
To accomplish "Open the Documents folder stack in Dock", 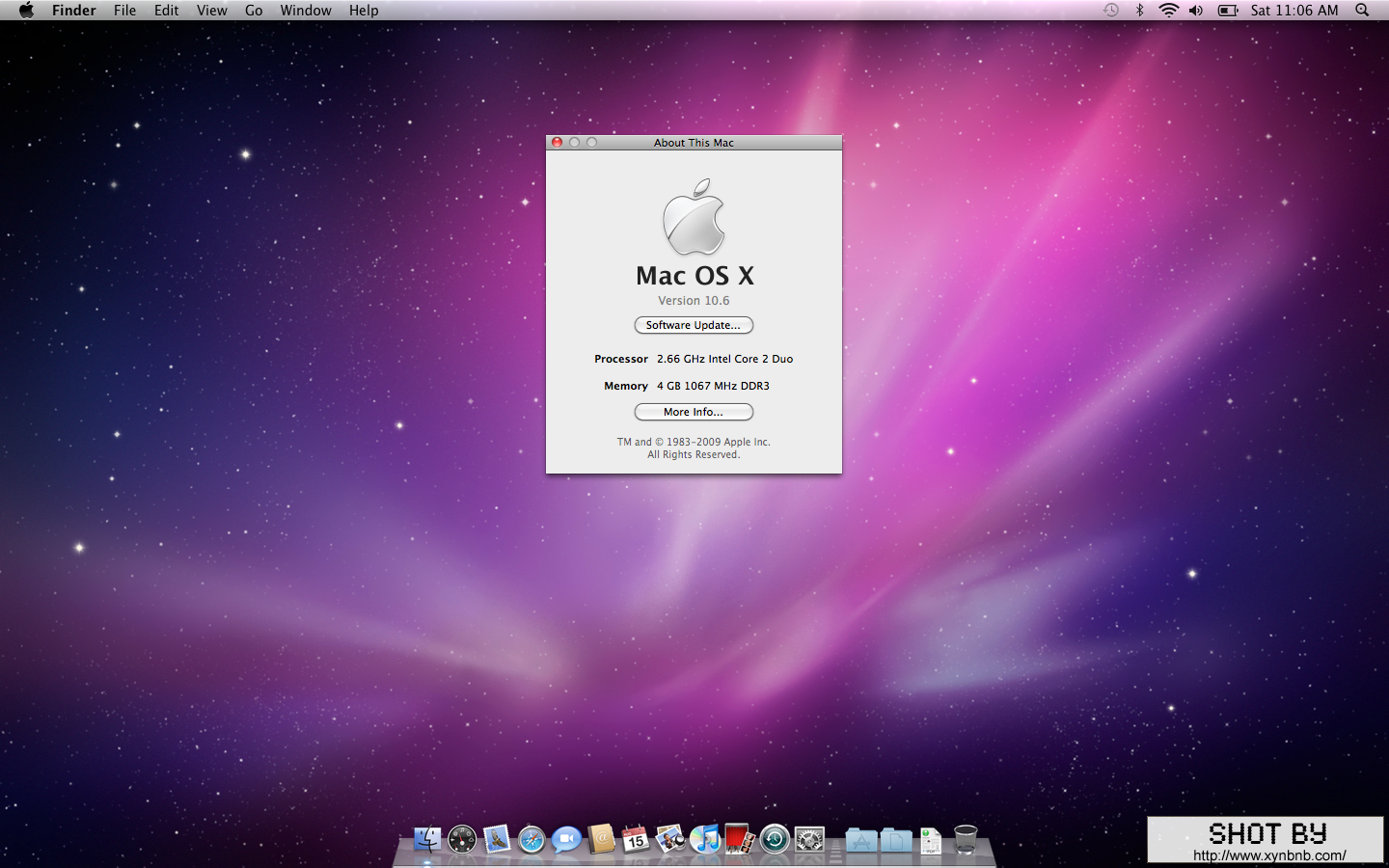I will pyautogui.click(x=896, y=840).
